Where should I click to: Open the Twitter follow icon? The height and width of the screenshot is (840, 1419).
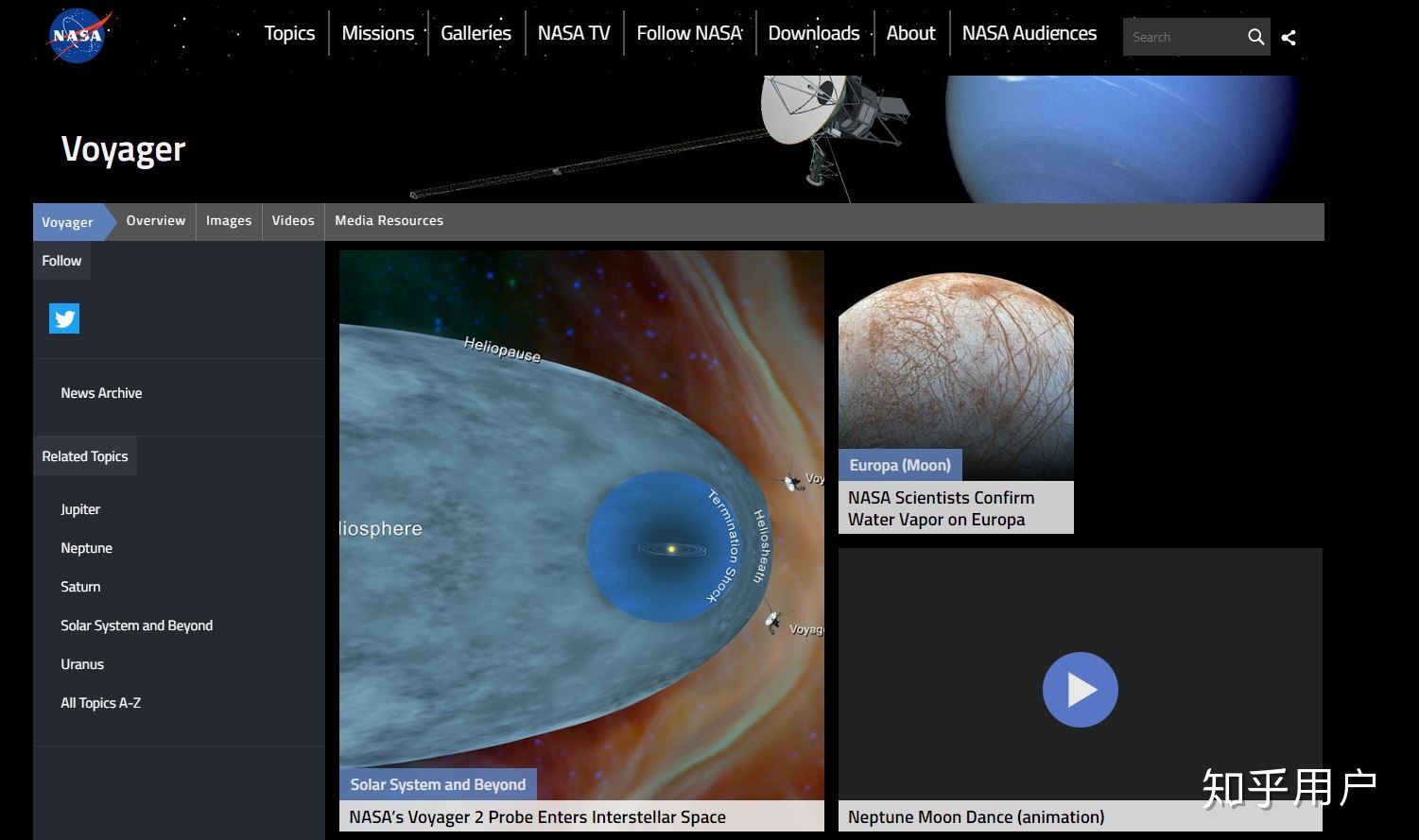click(64, 318)
